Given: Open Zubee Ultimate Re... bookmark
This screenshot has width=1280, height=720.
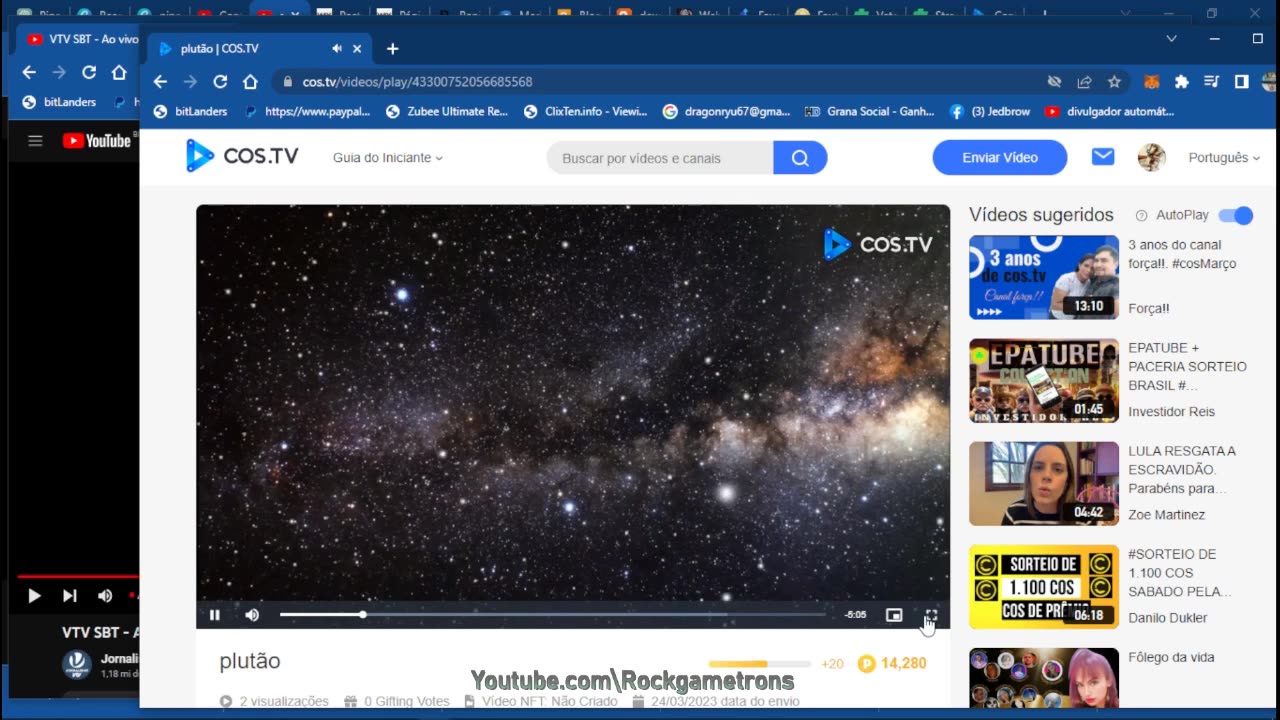Looking at the screenshot, I should click(x=447, y=112).
